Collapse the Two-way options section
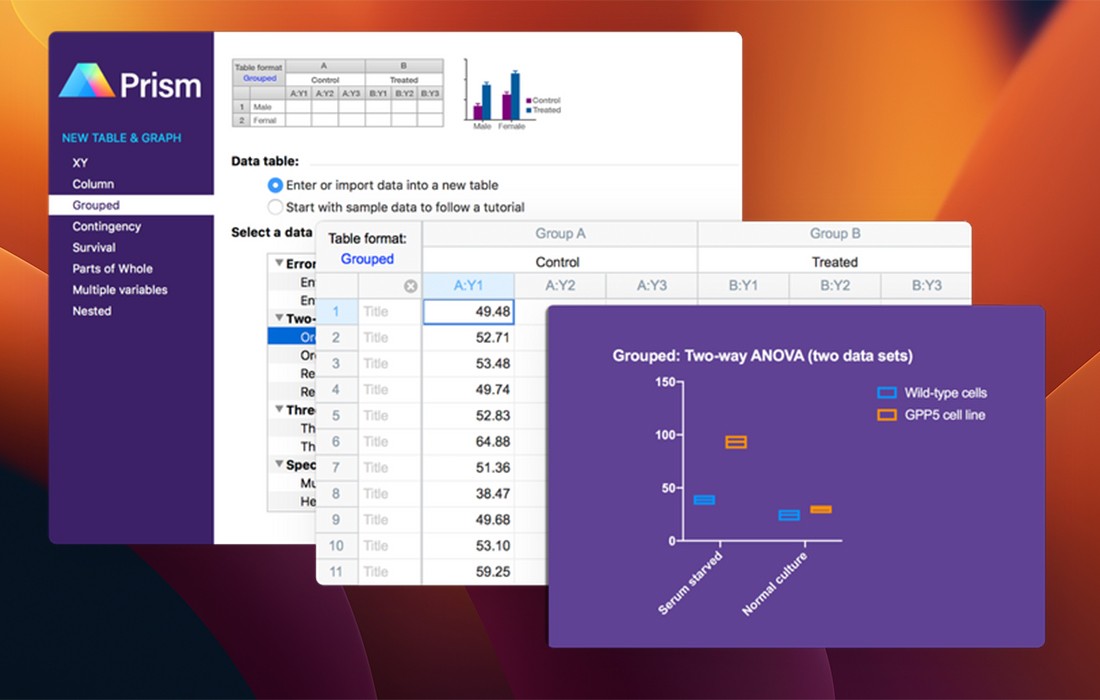The image size is (1100, 700). pos(279,316)
